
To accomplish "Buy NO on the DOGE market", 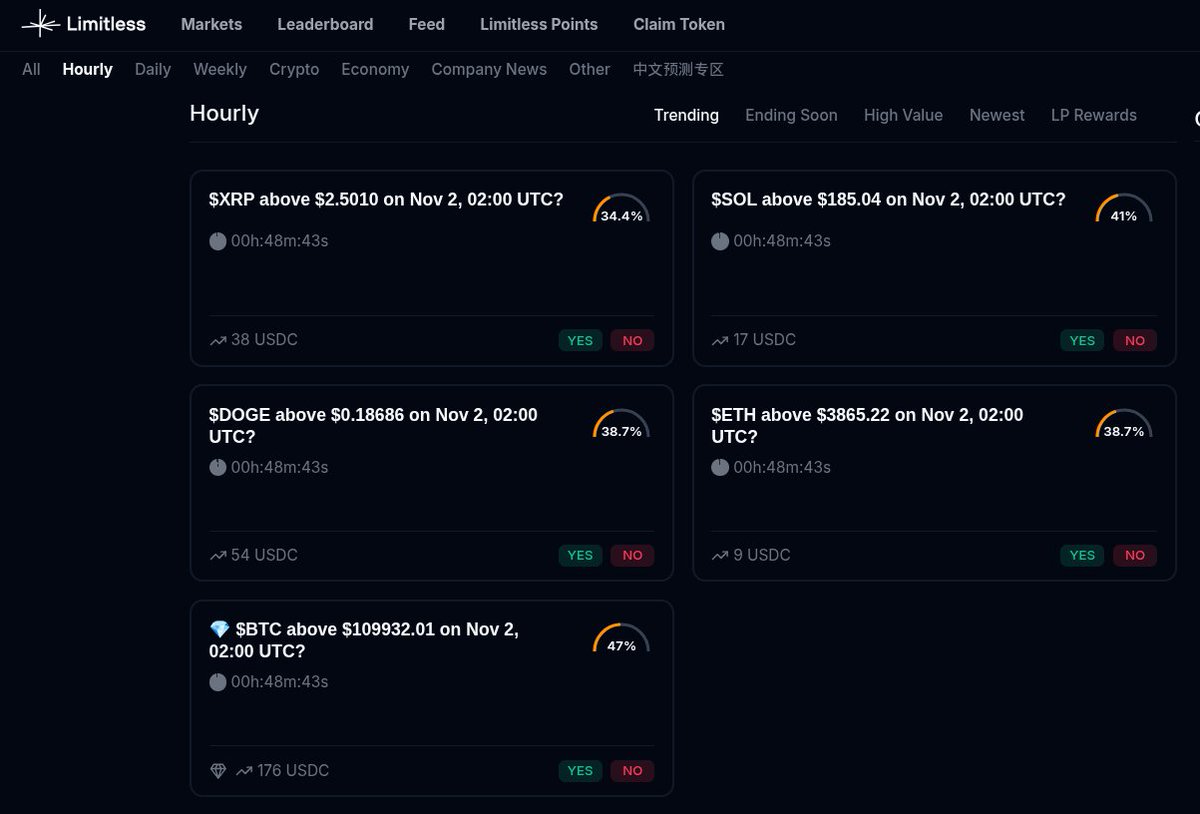I will click(632, 555).
